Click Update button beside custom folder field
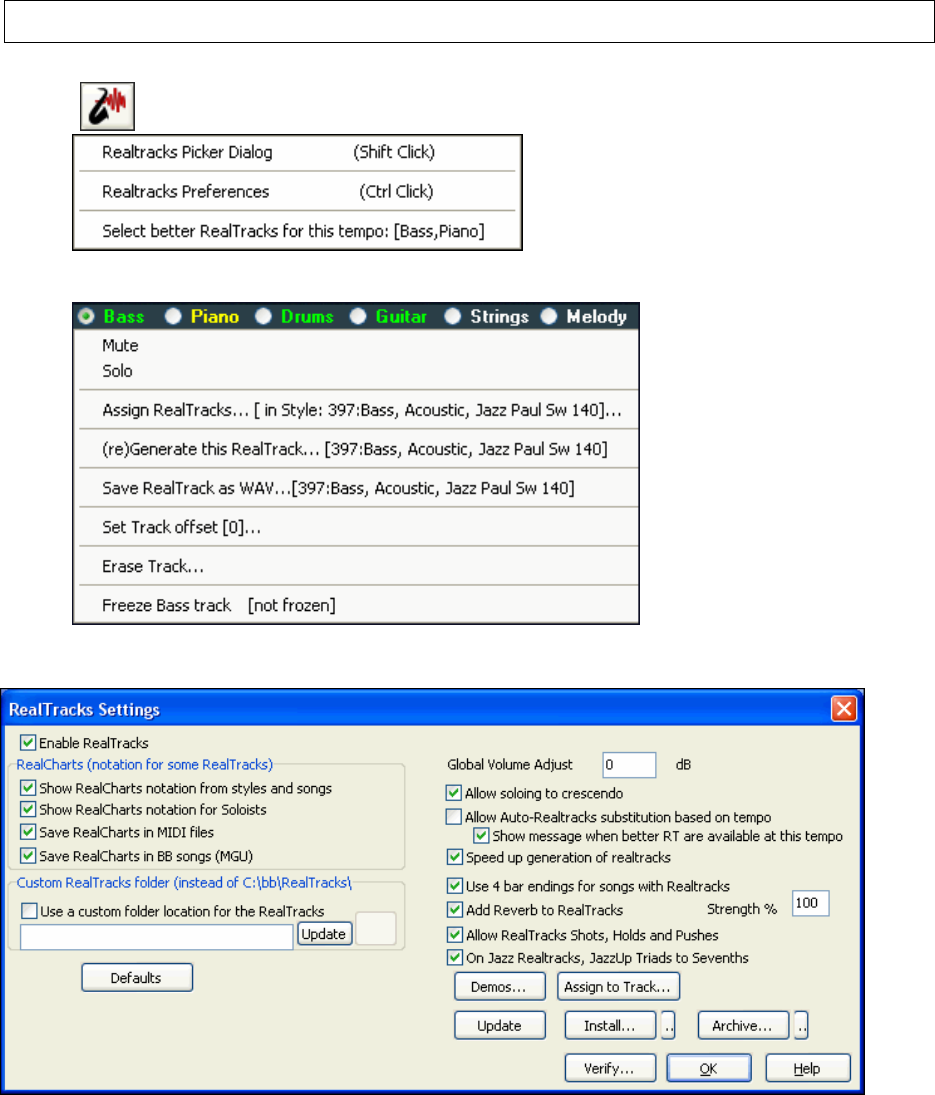This screenshot has height=1095, width=935. coord(325,934)
